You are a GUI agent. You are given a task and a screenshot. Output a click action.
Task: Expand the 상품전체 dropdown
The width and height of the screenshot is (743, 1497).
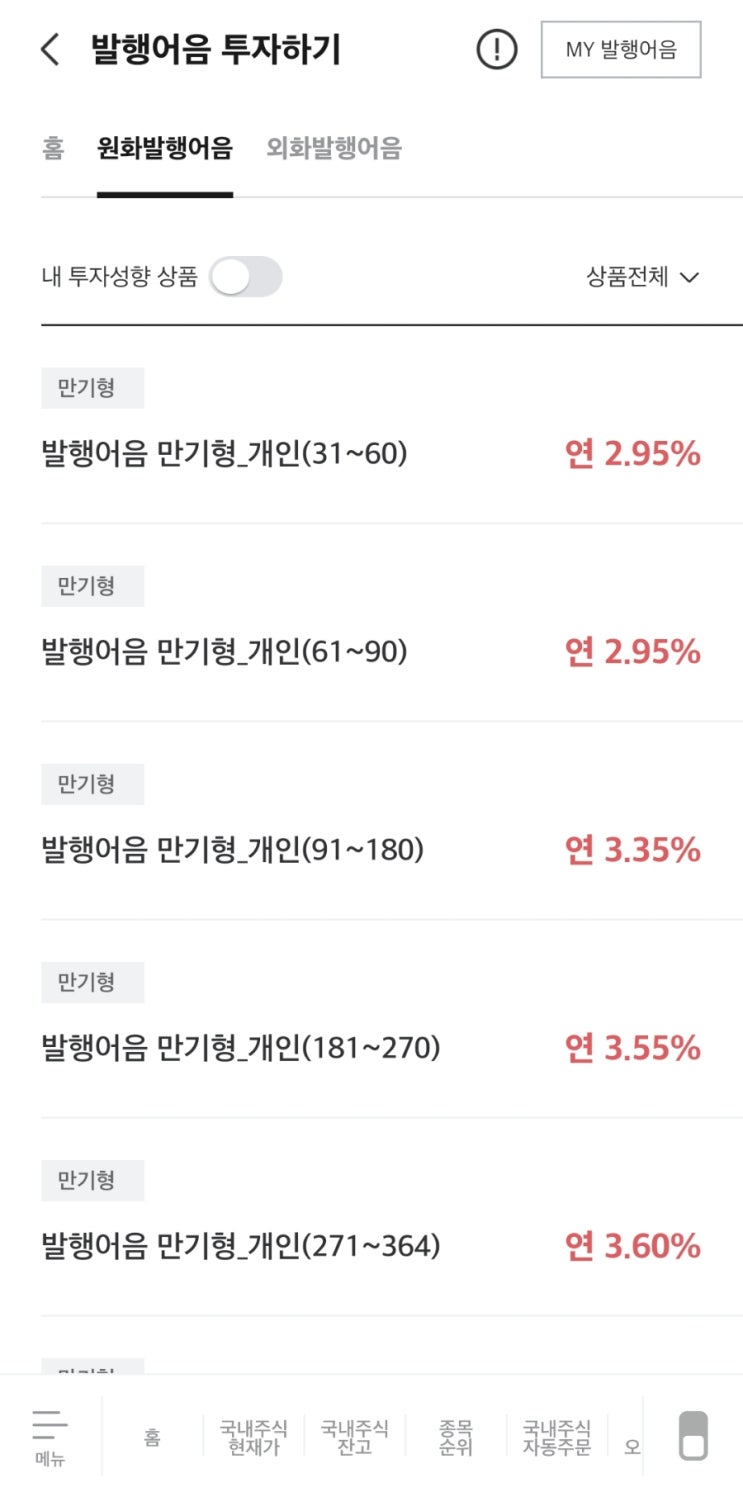(x=643, y=277)
